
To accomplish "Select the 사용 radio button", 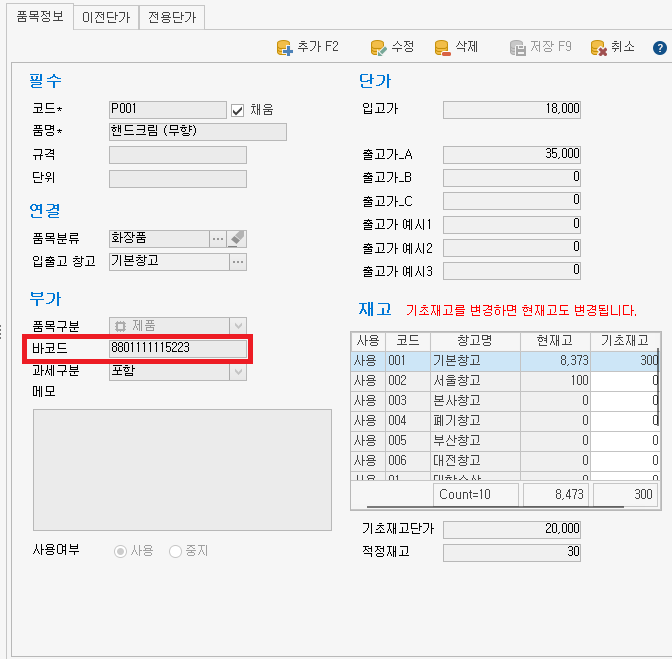I will tap(123, 551).
